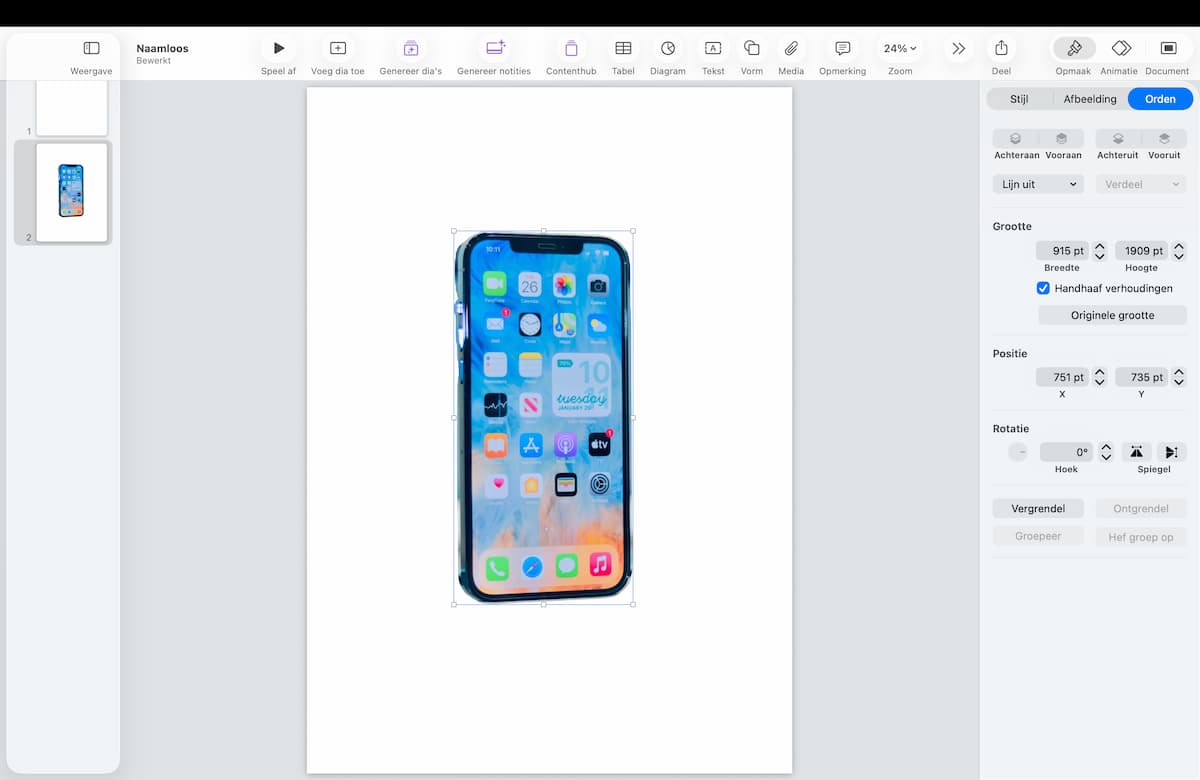Flip image vertically with Spiegel icon
The image size is (1200, 780).
(1172, 452)
